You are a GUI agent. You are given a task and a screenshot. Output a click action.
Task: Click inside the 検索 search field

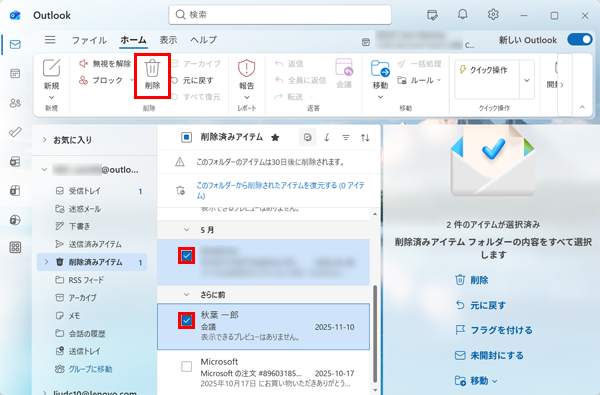(x=280, y=15)
